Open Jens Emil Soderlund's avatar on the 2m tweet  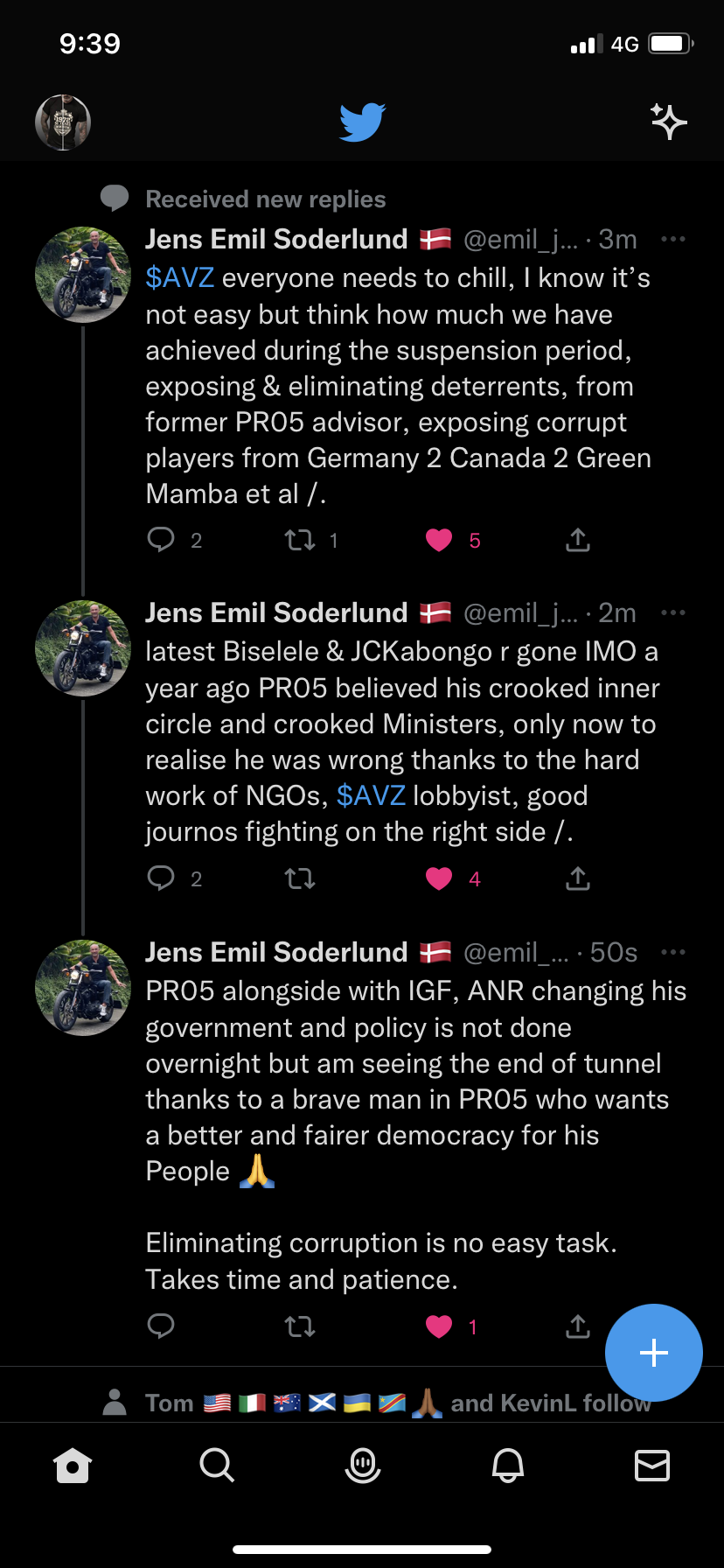tap(83, 648)
